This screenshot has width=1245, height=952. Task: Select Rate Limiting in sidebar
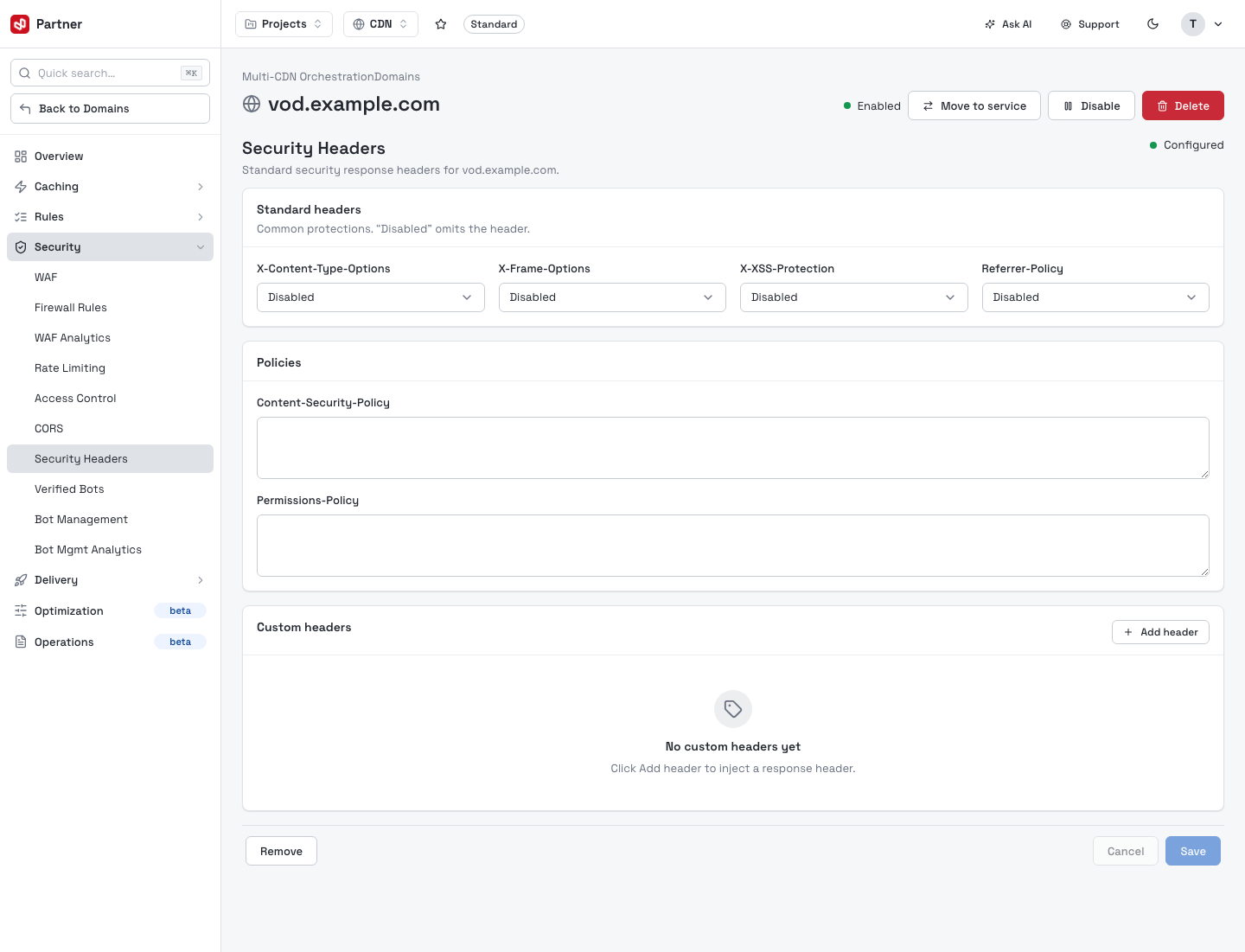pyautogui.click(x=111, y=368)
